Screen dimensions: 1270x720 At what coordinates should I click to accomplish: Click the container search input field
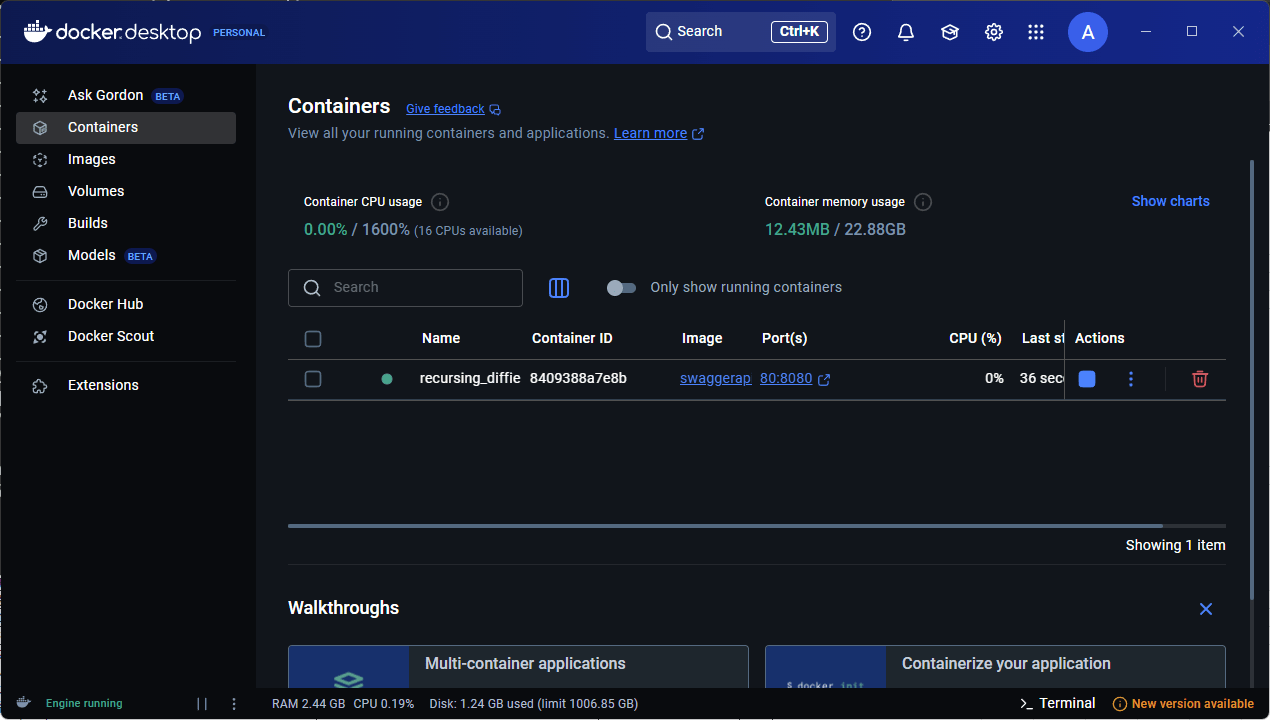click(x=420, y=288)
